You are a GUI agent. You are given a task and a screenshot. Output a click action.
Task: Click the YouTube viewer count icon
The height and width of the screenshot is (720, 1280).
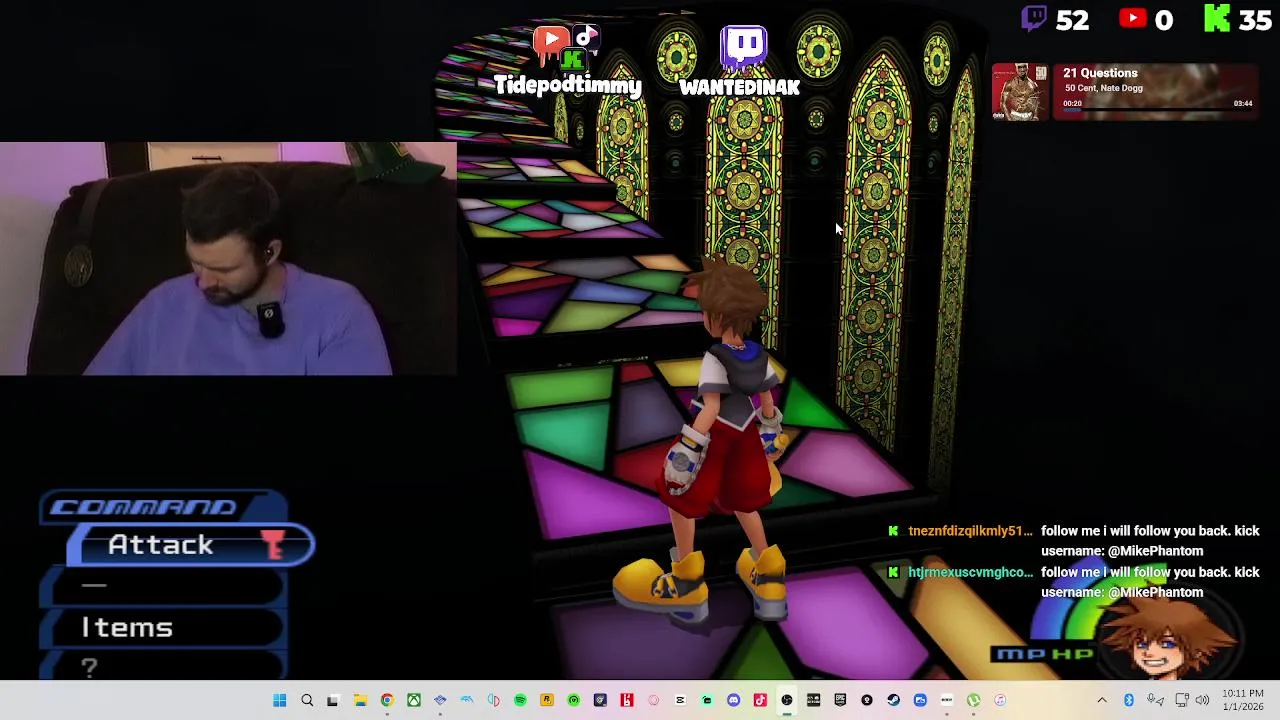click(1133, 18)
